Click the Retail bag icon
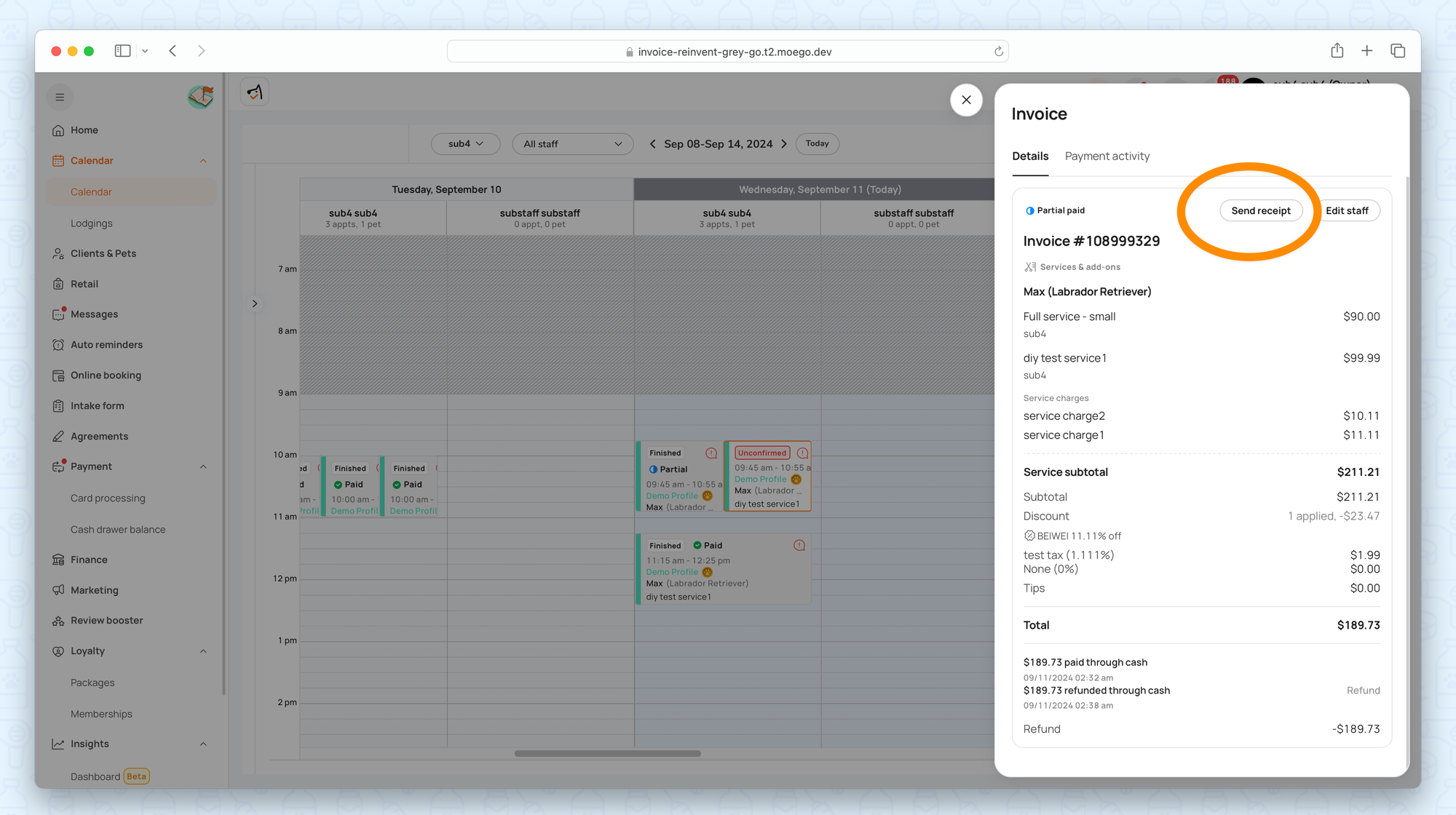Viewport: 1456px width, 815px height. coord(58,284)
